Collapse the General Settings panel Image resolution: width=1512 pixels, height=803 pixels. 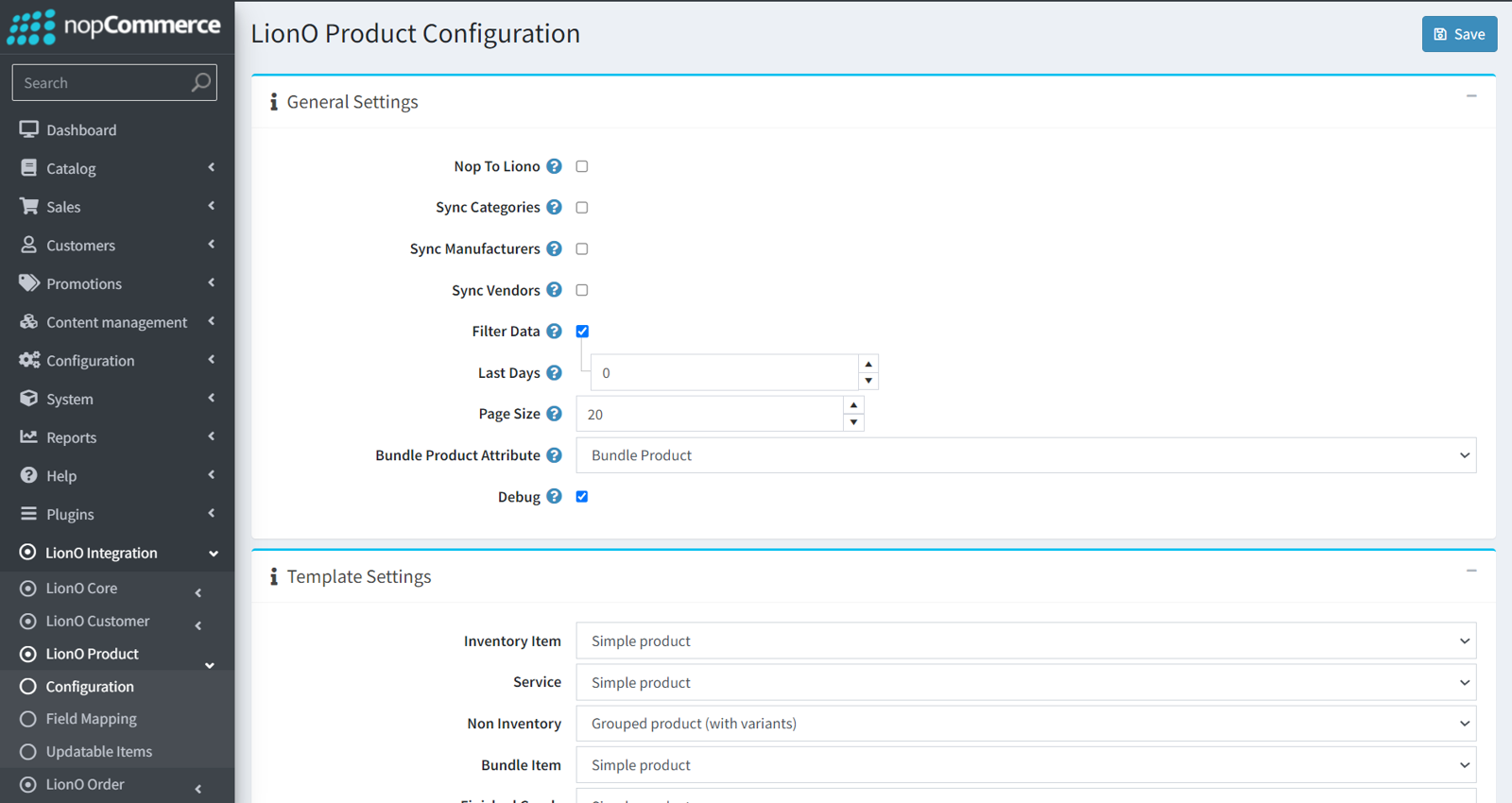[1471, 96]
